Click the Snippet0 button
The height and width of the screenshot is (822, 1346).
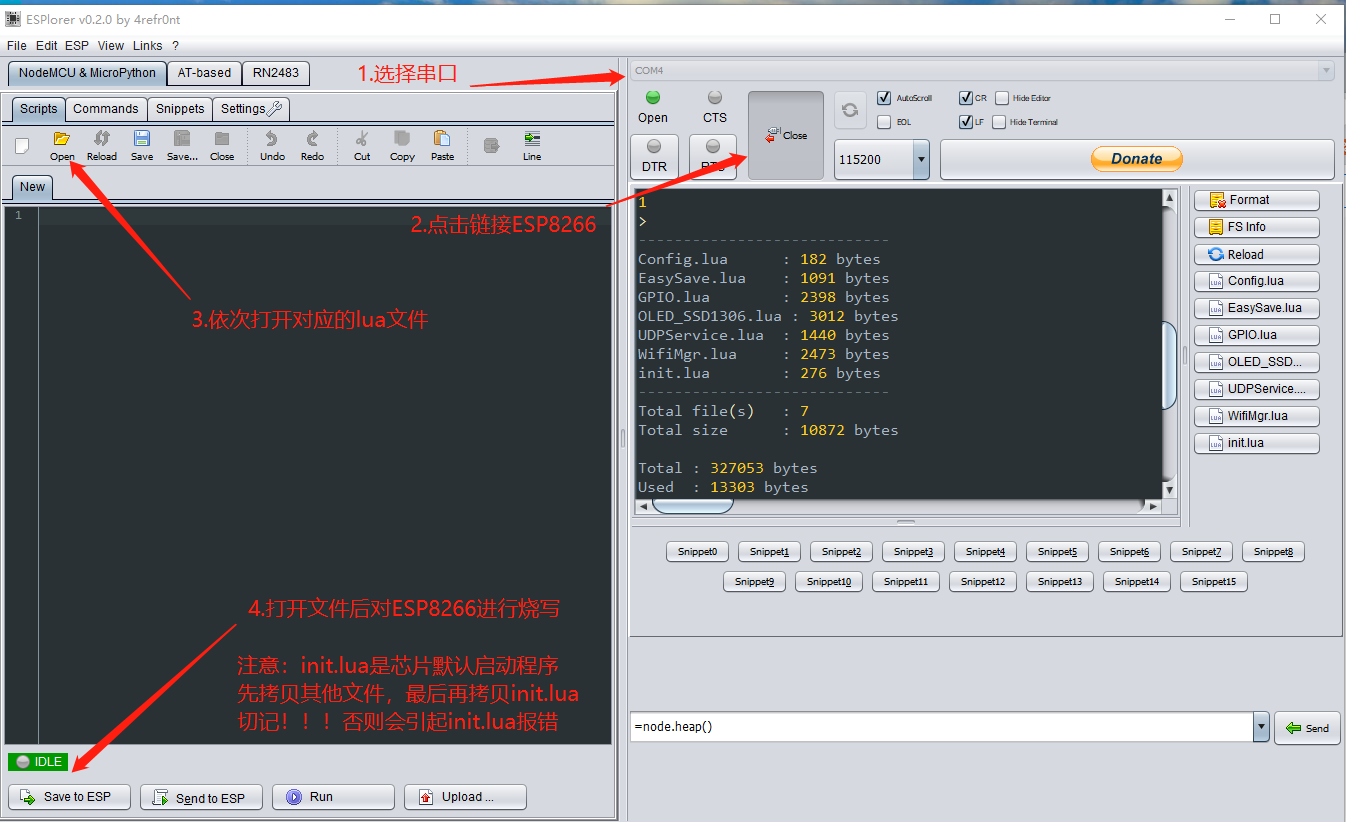tap(698, 552)
